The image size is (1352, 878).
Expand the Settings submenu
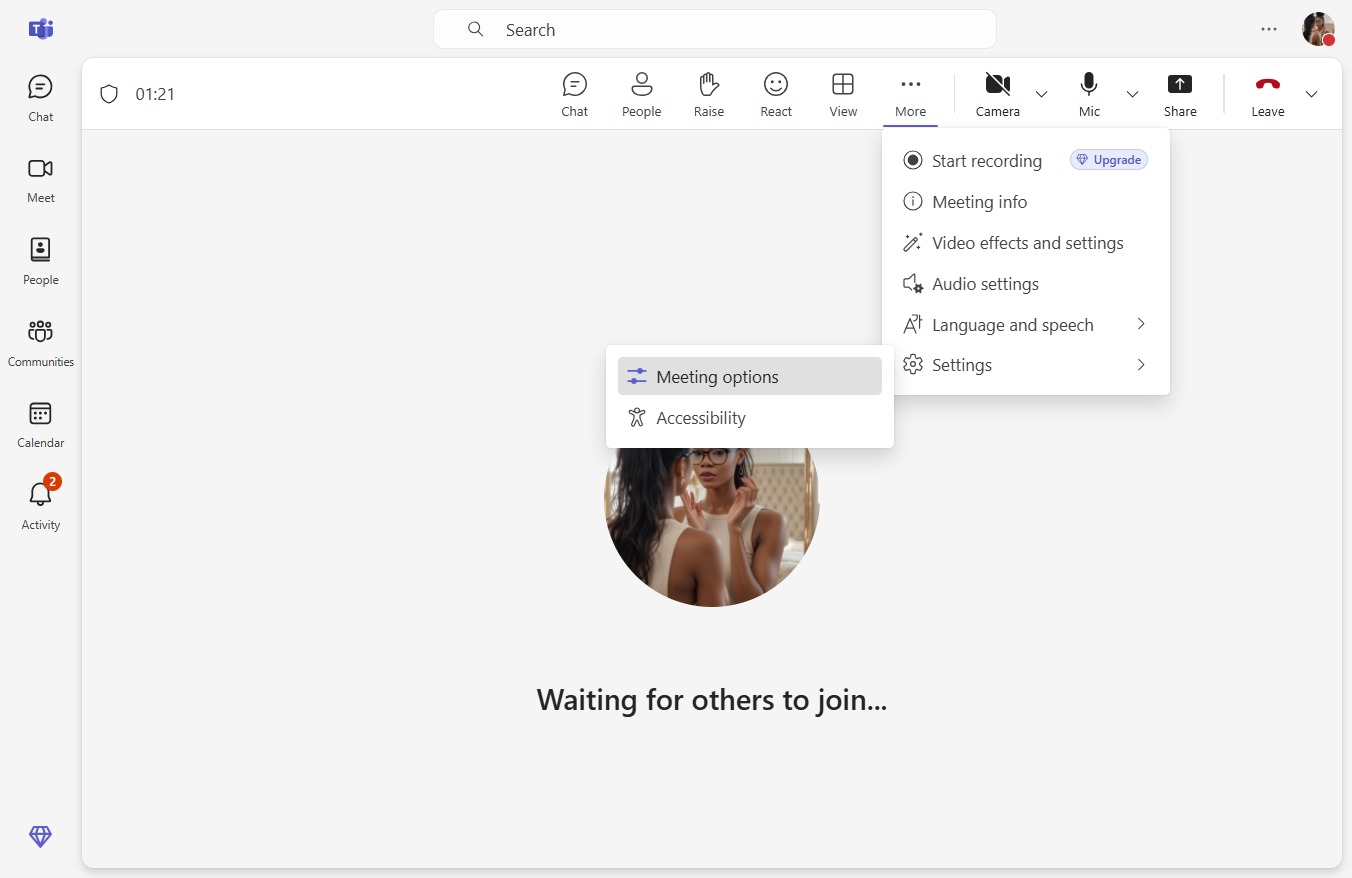point(1027,365)
